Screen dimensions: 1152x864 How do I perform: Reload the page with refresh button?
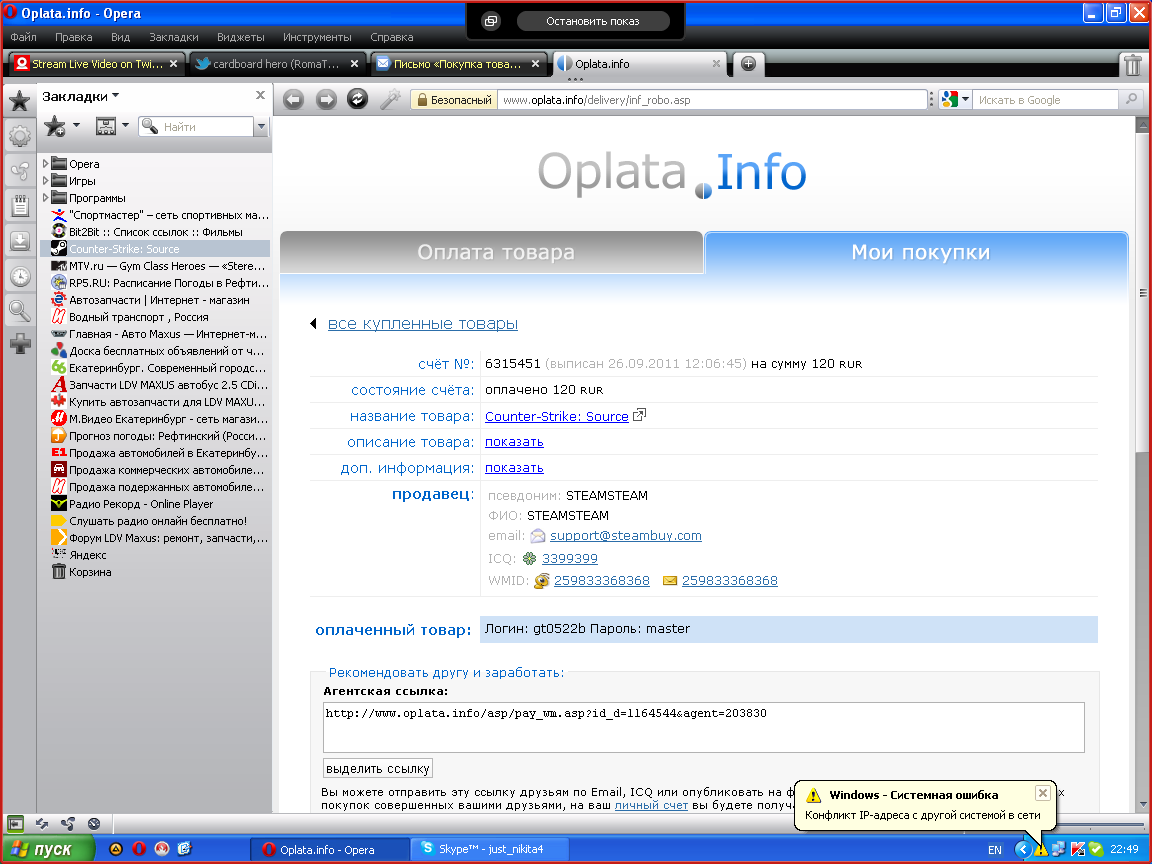tap(358, 98)
